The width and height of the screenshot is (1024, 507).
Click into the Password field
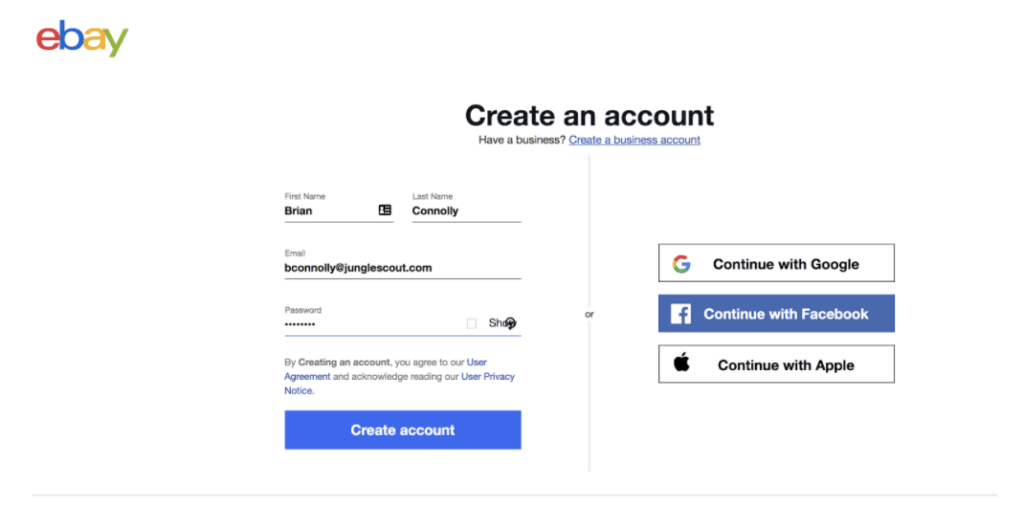pos(370,324)
